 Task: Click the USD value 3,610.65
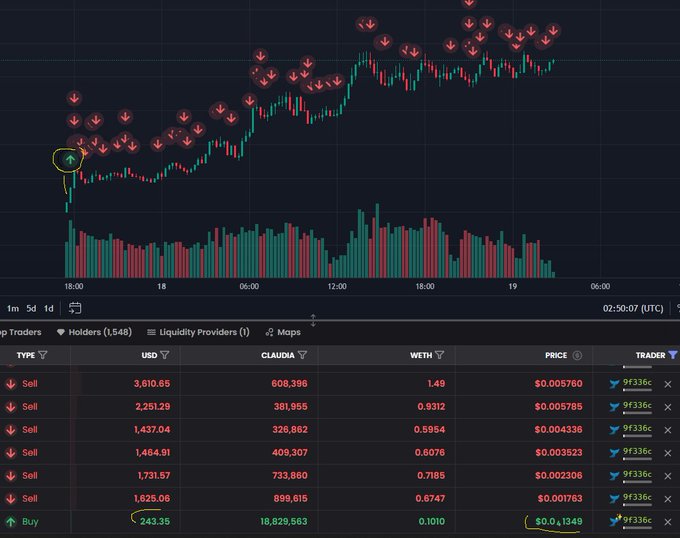click(x=152, y=384)
